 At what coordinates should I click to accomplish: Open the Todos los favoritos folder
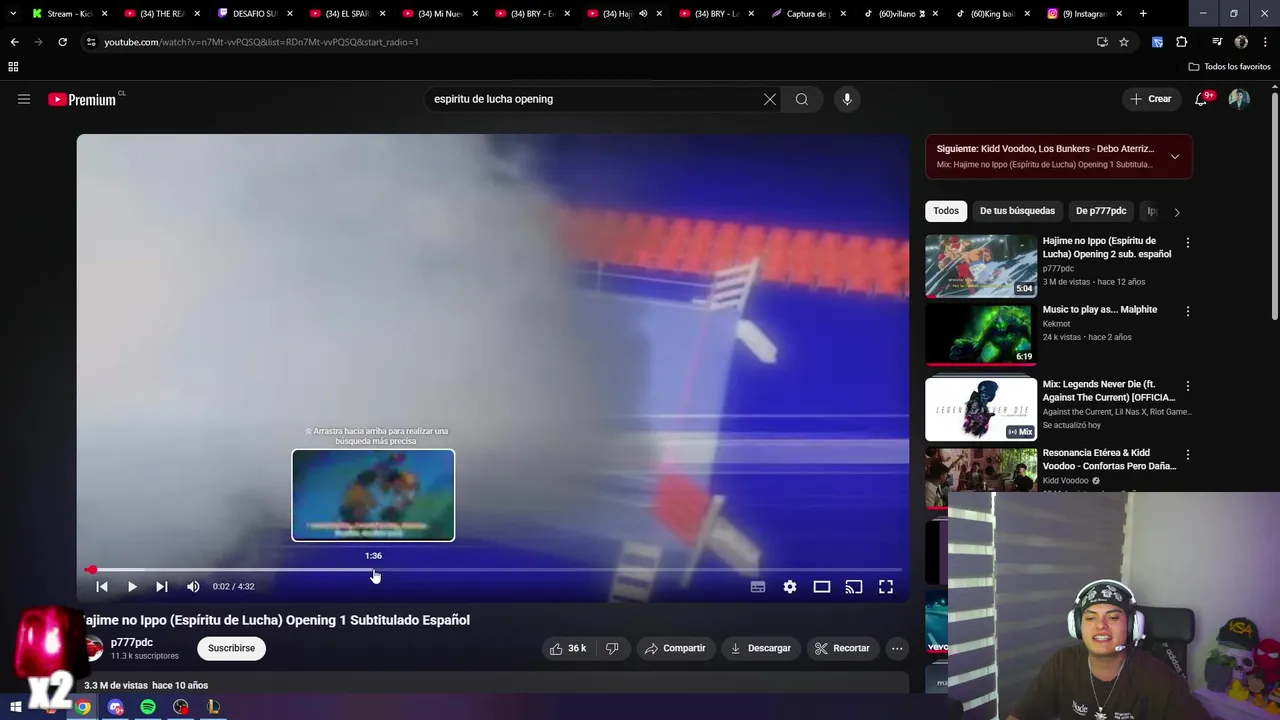click(1229, 67)
